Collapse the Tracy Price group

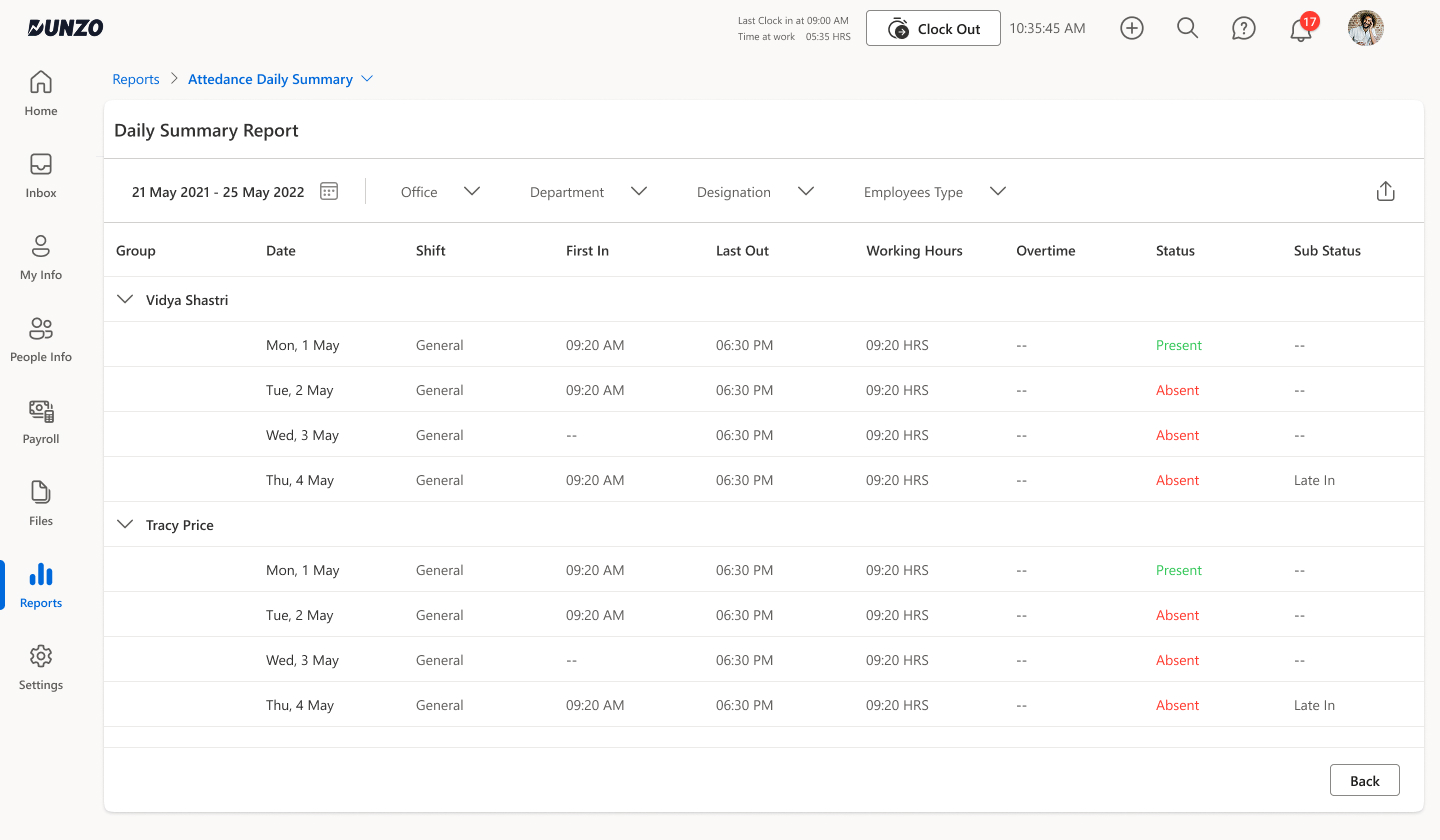[x=124, y=523]
